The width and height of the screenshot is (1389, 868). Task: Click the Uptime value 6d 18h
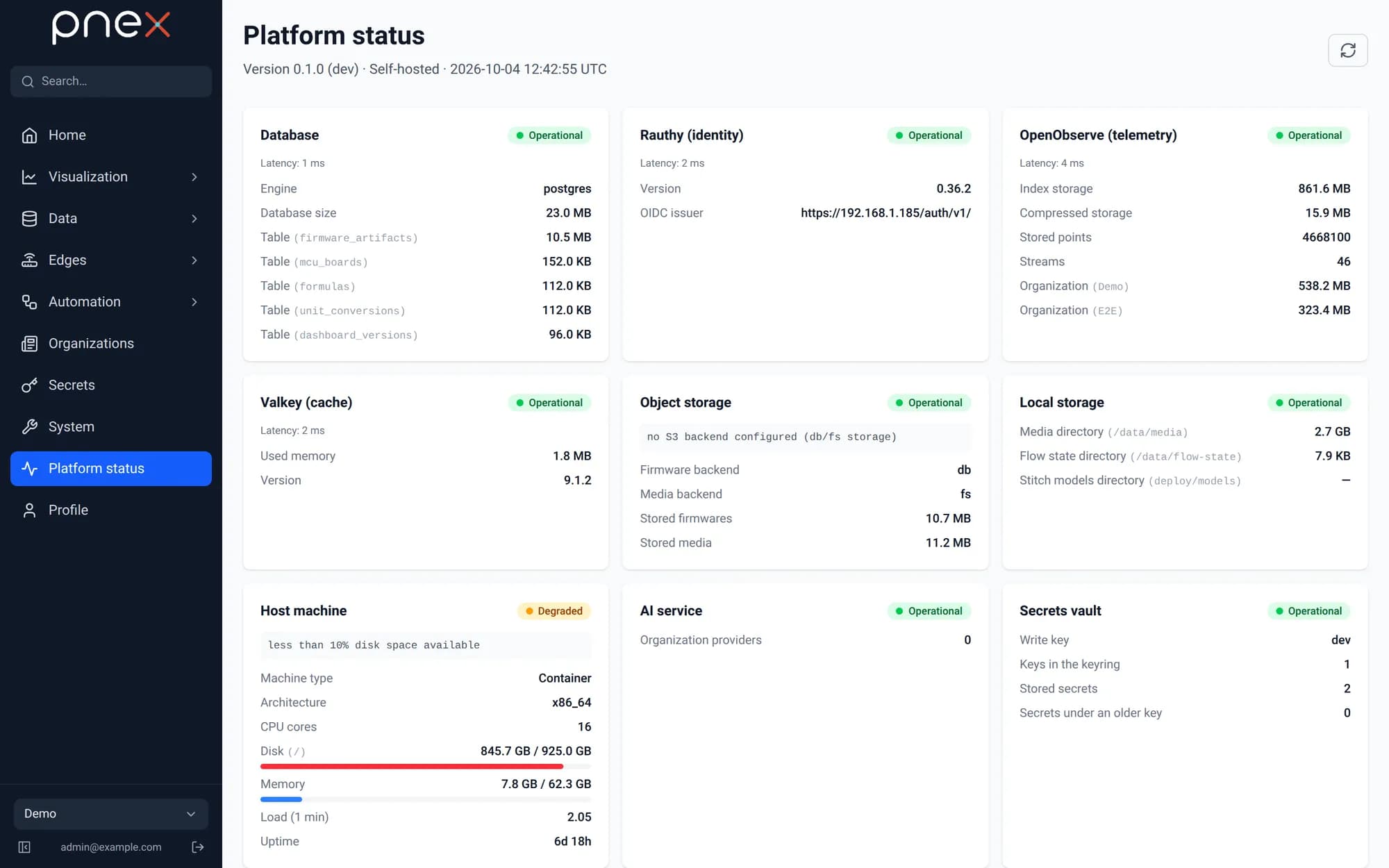572,842
